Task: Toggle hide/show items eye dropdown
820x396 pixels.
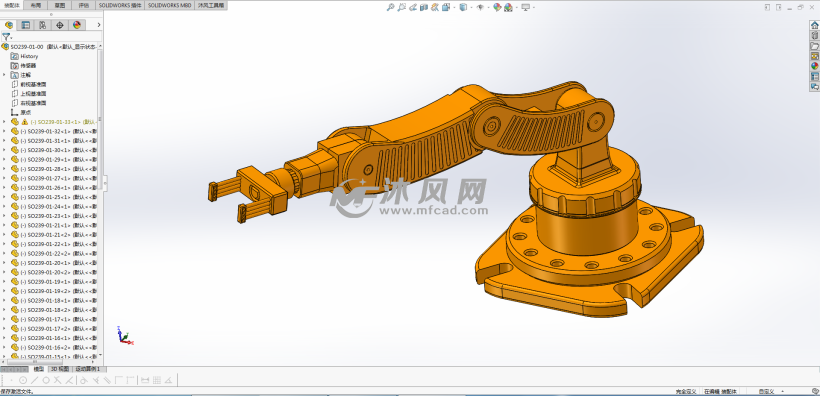Action: pos(481,7)
